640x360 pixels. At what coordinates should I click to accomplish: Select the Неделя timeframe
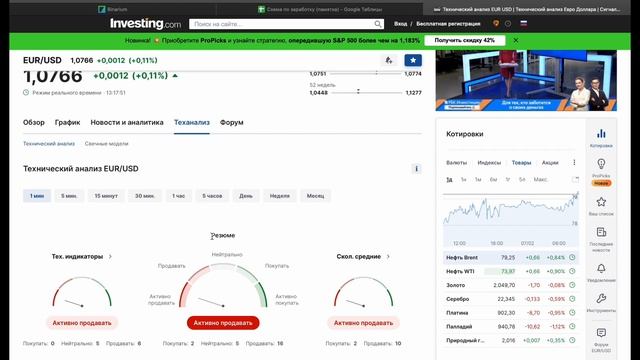(280, 196)
